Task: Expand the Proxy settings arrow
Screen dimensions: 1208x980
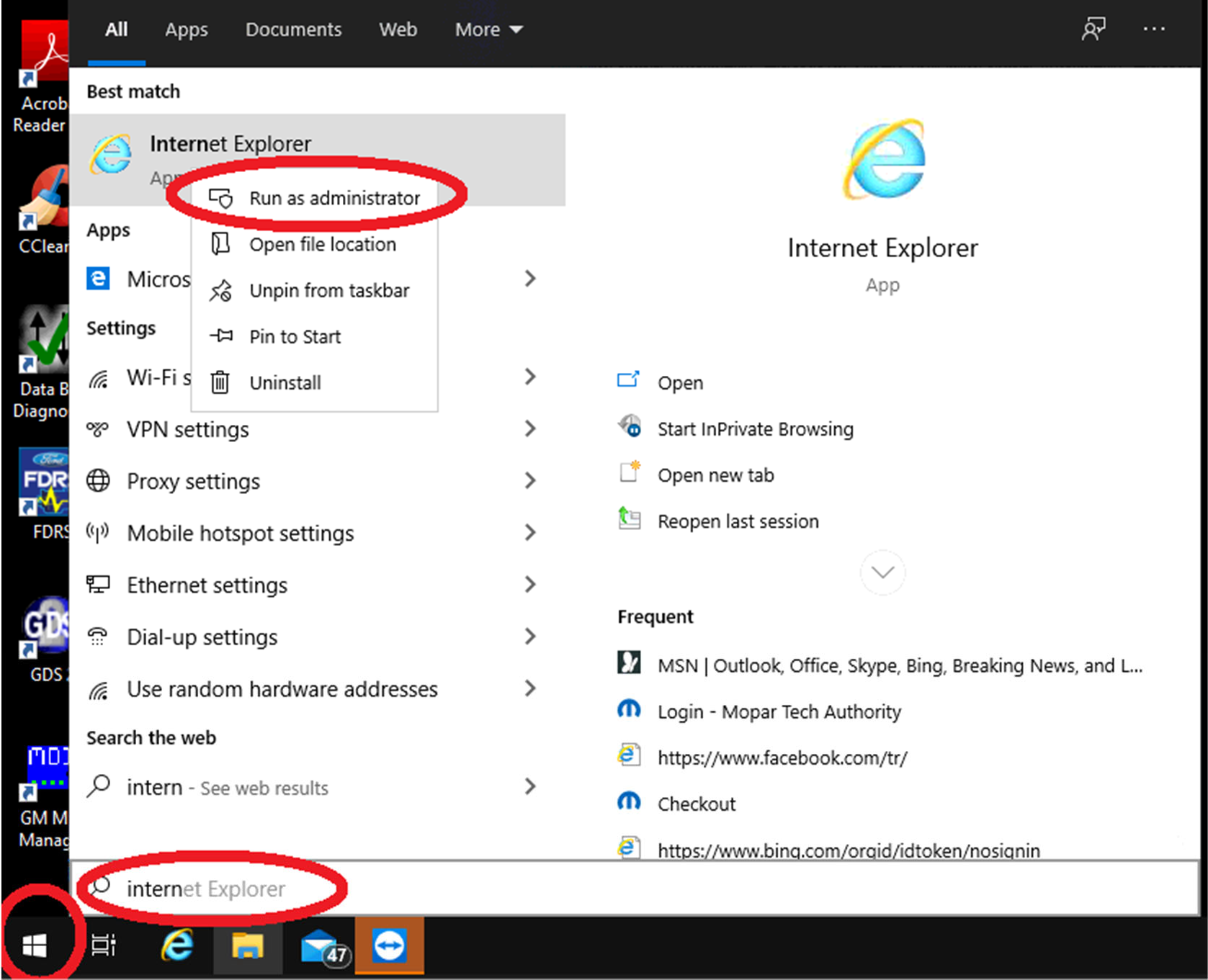Action: (530, 480)
